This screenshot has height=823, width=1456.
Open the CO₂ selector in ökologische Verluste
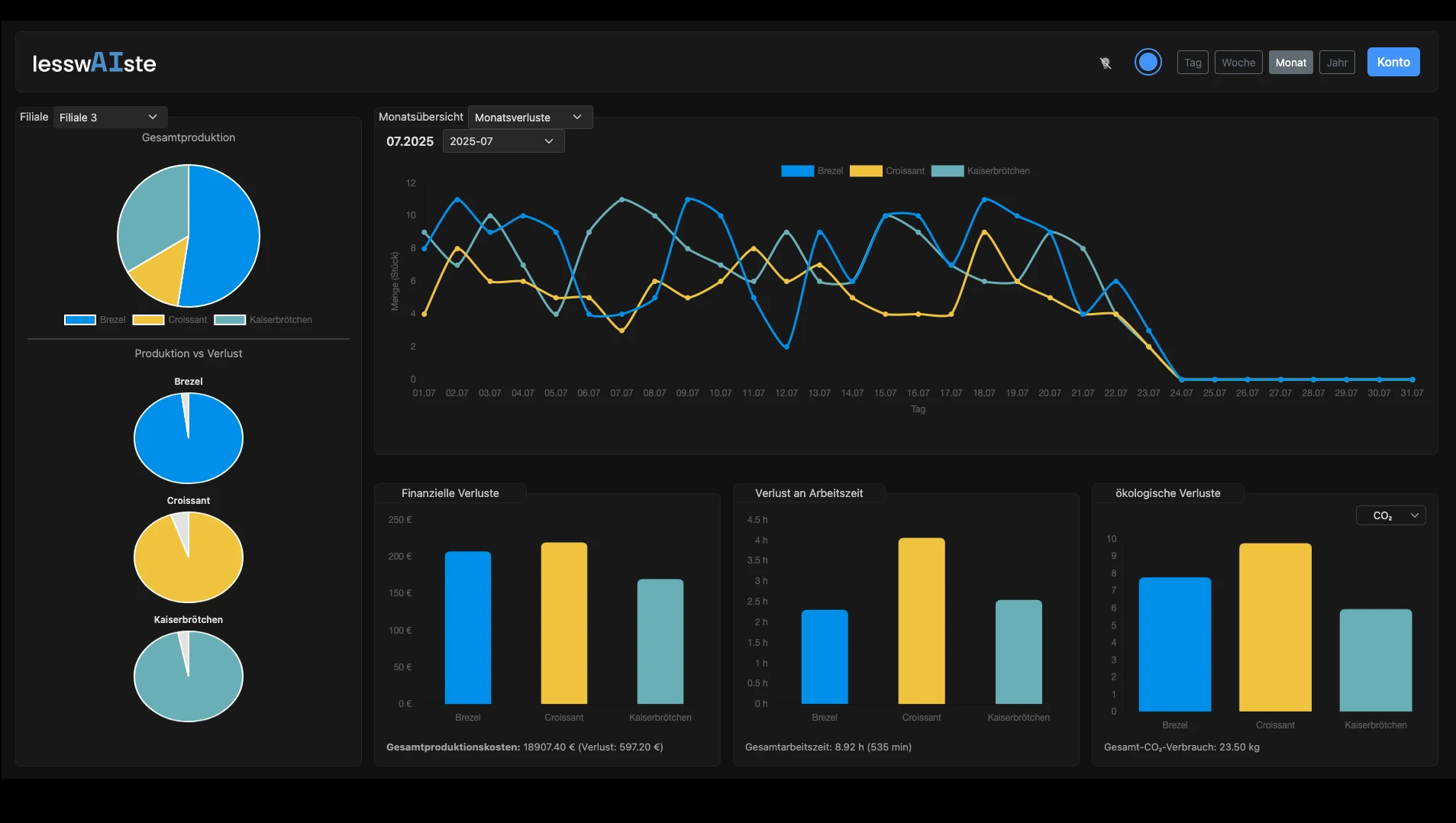coord(1390,515)
